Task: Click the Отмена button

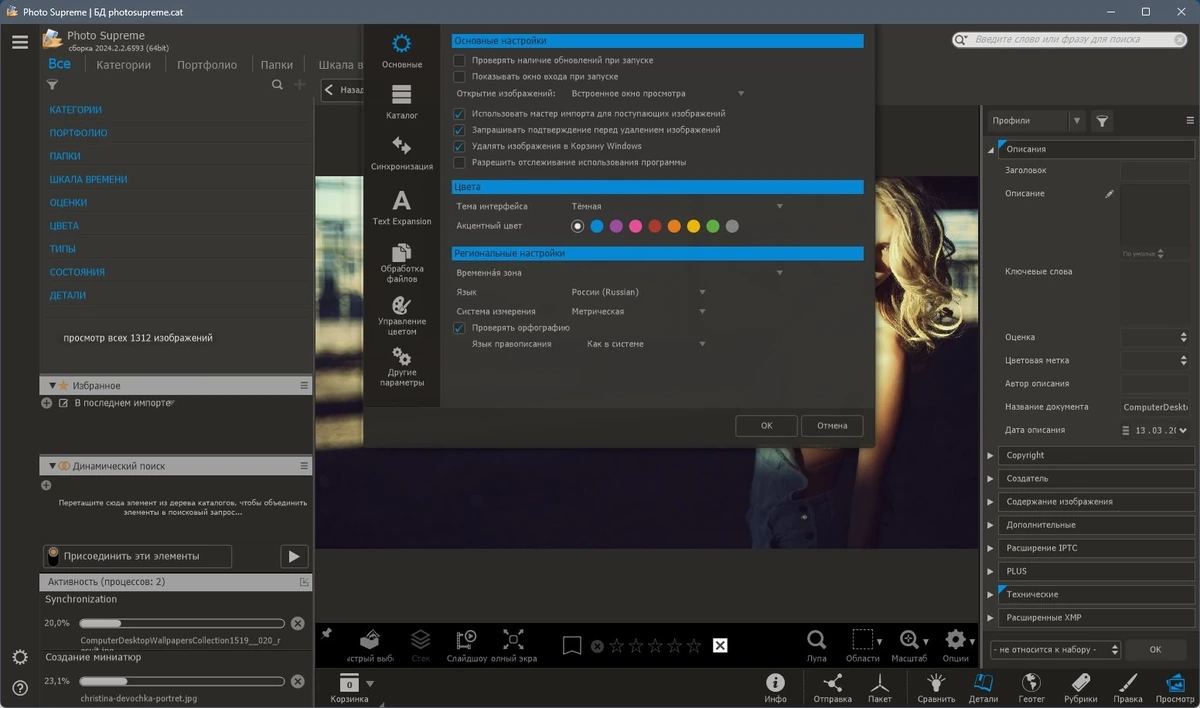Action: click(832, 426)
